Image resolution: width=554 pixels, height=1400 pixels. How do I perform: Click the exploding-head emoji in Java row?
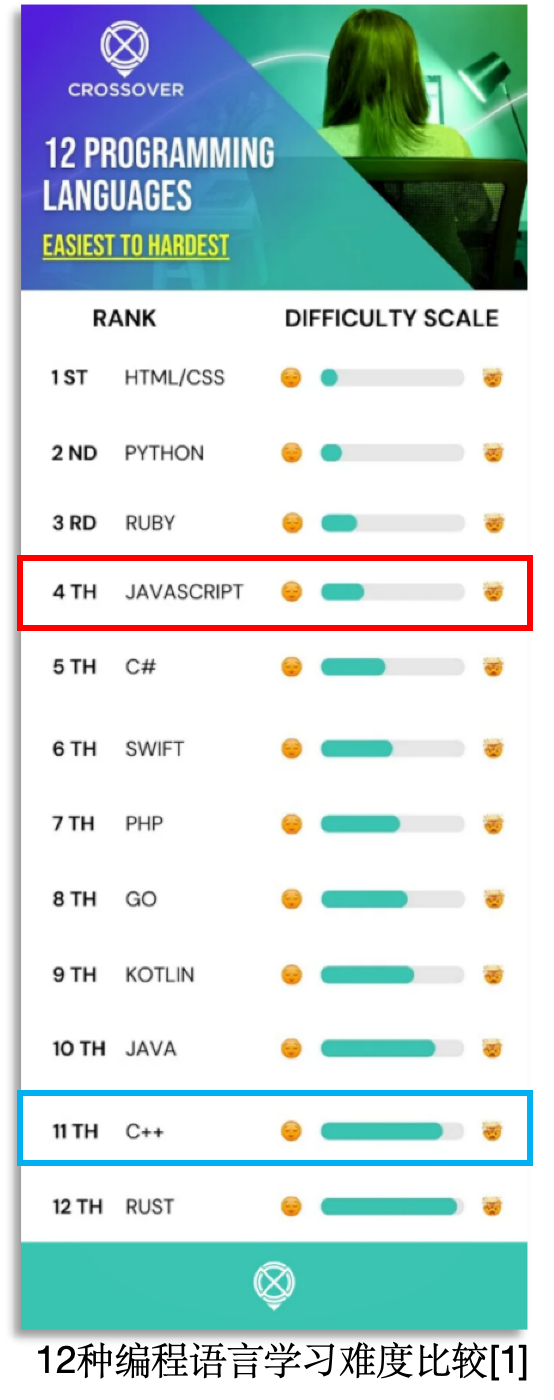(492, 1048)
